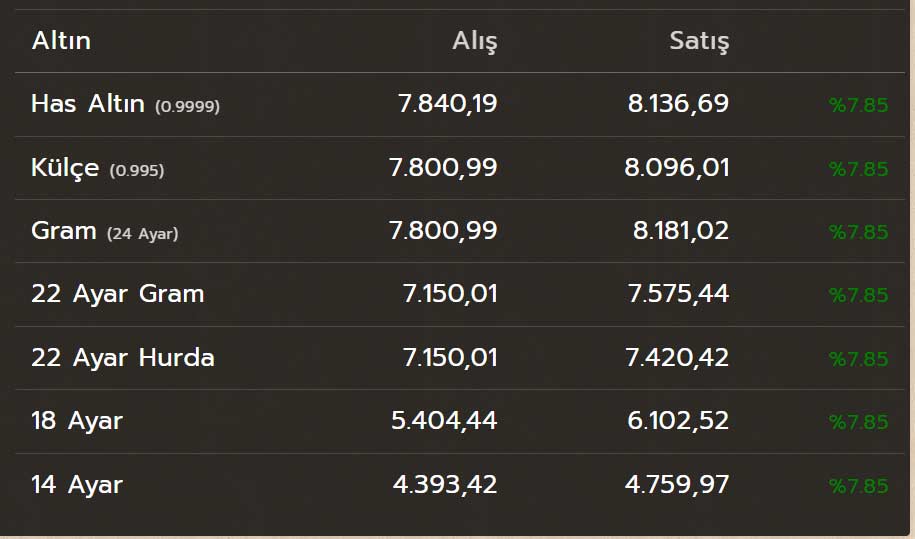The image size is (915, 539).
Task: Select the 18 Ayar row label
Action: (x=76, y=421)
